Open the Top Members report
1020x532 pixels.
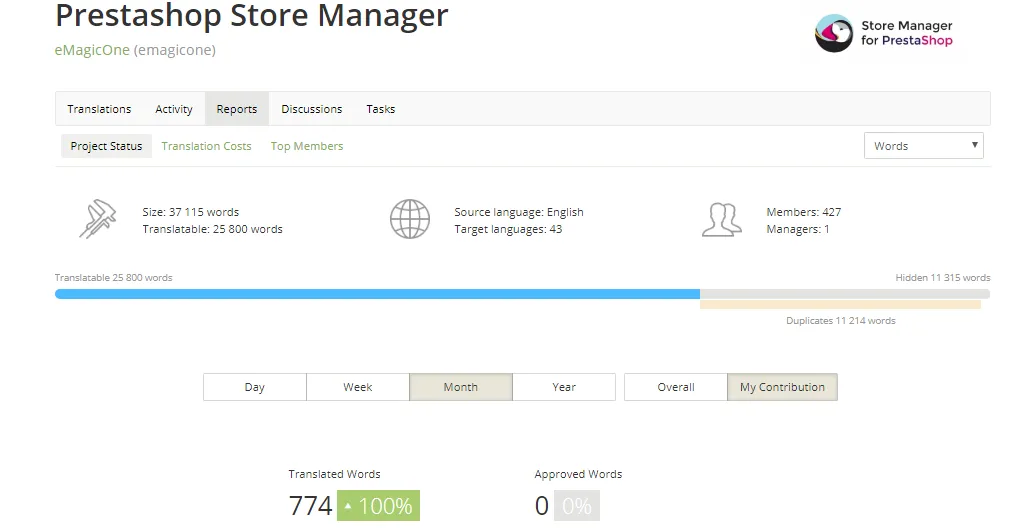click(306, 146)
